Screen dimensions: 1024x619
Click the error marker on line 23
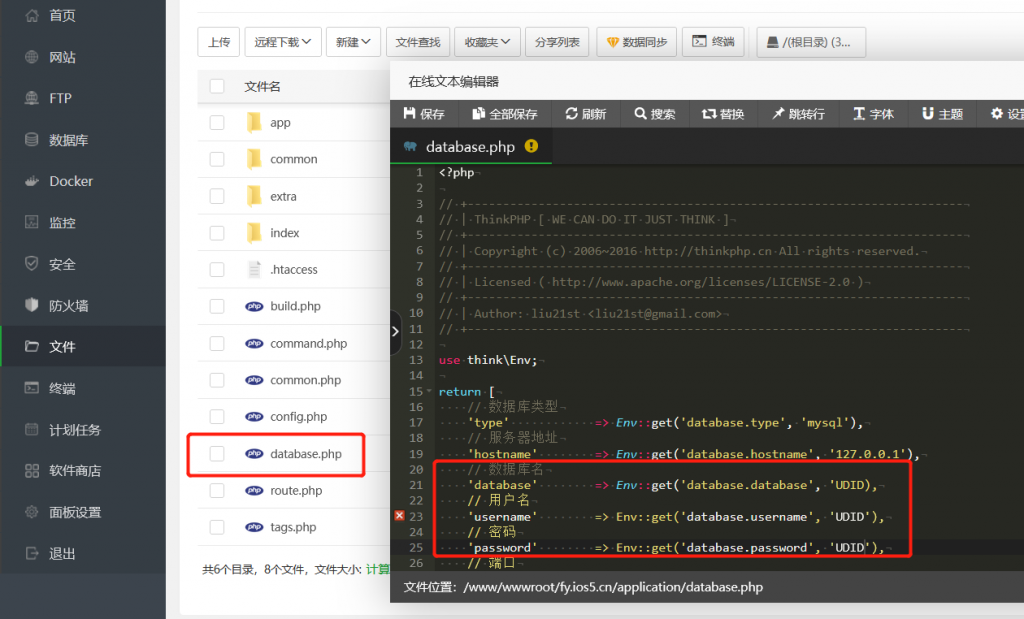pyautogui.click(x=400, y=516)
